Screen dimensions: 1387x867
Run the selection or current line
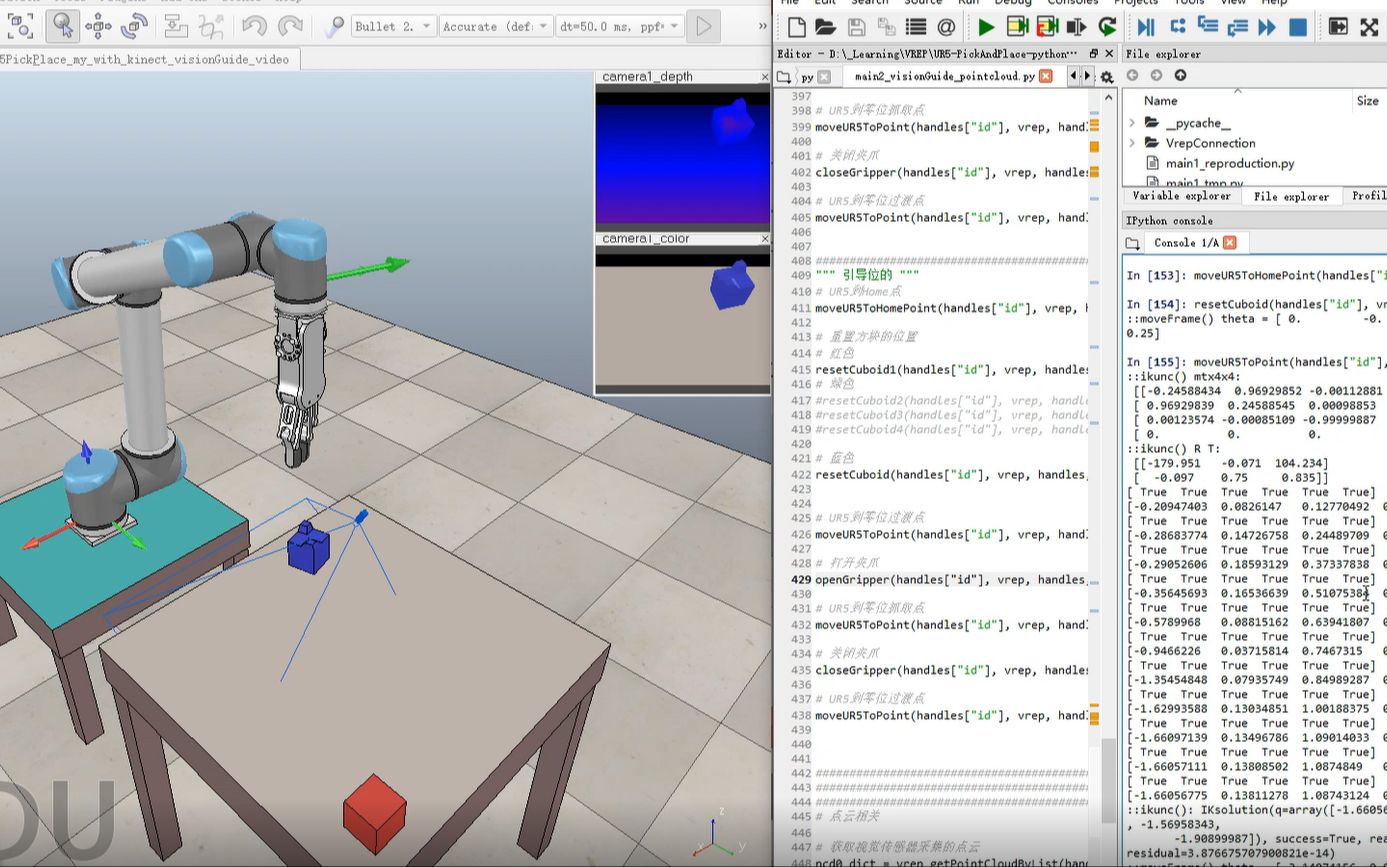pyautogui.click(x=1077, y=27)
